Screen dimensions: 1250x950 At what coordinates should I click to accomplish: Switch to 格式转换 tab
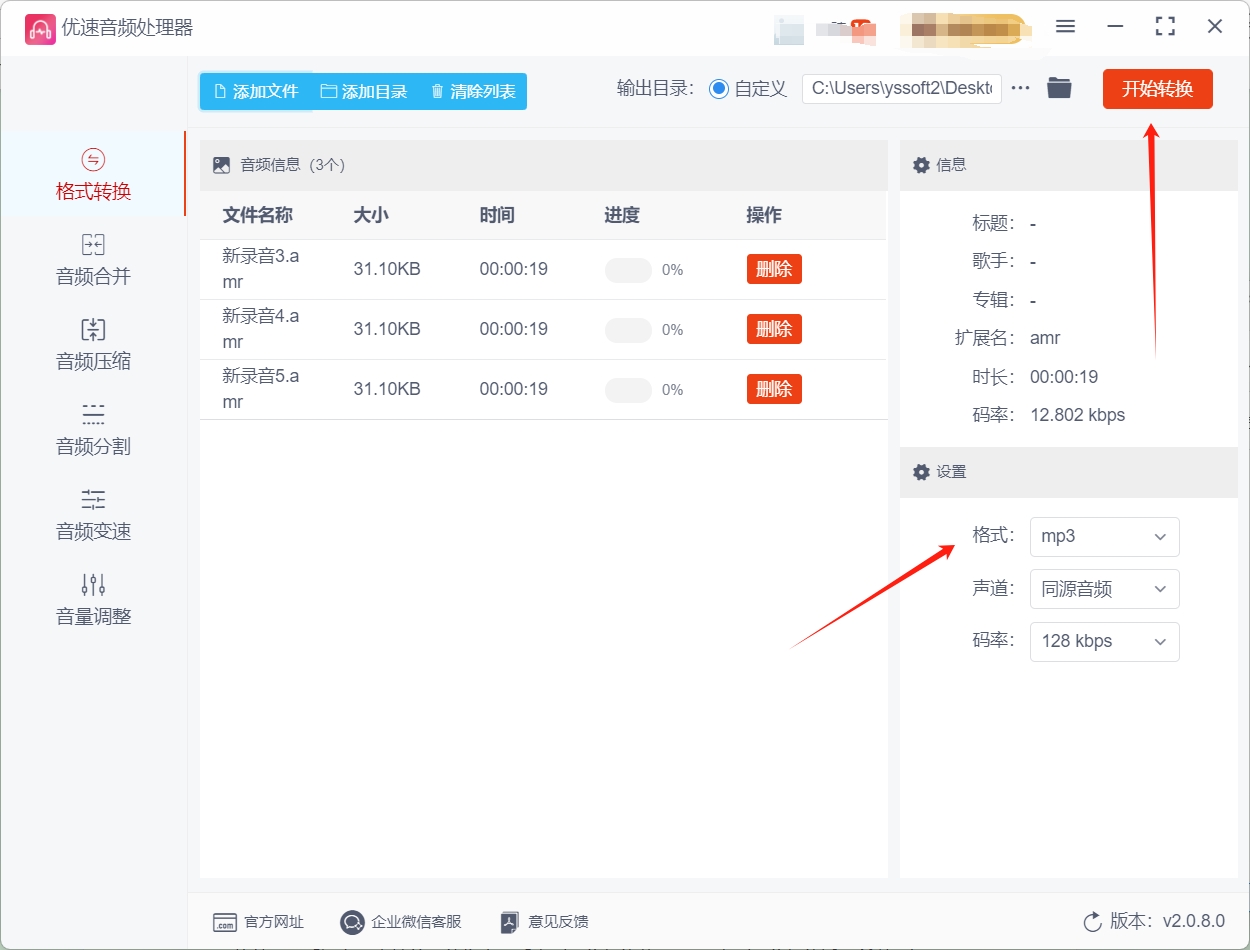tap(93, 174)
